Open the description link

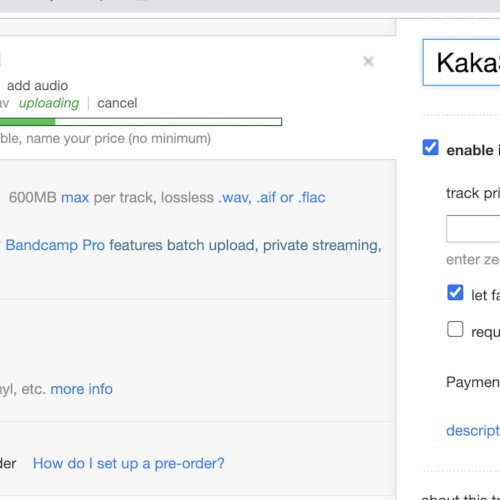tap(473, 430)
